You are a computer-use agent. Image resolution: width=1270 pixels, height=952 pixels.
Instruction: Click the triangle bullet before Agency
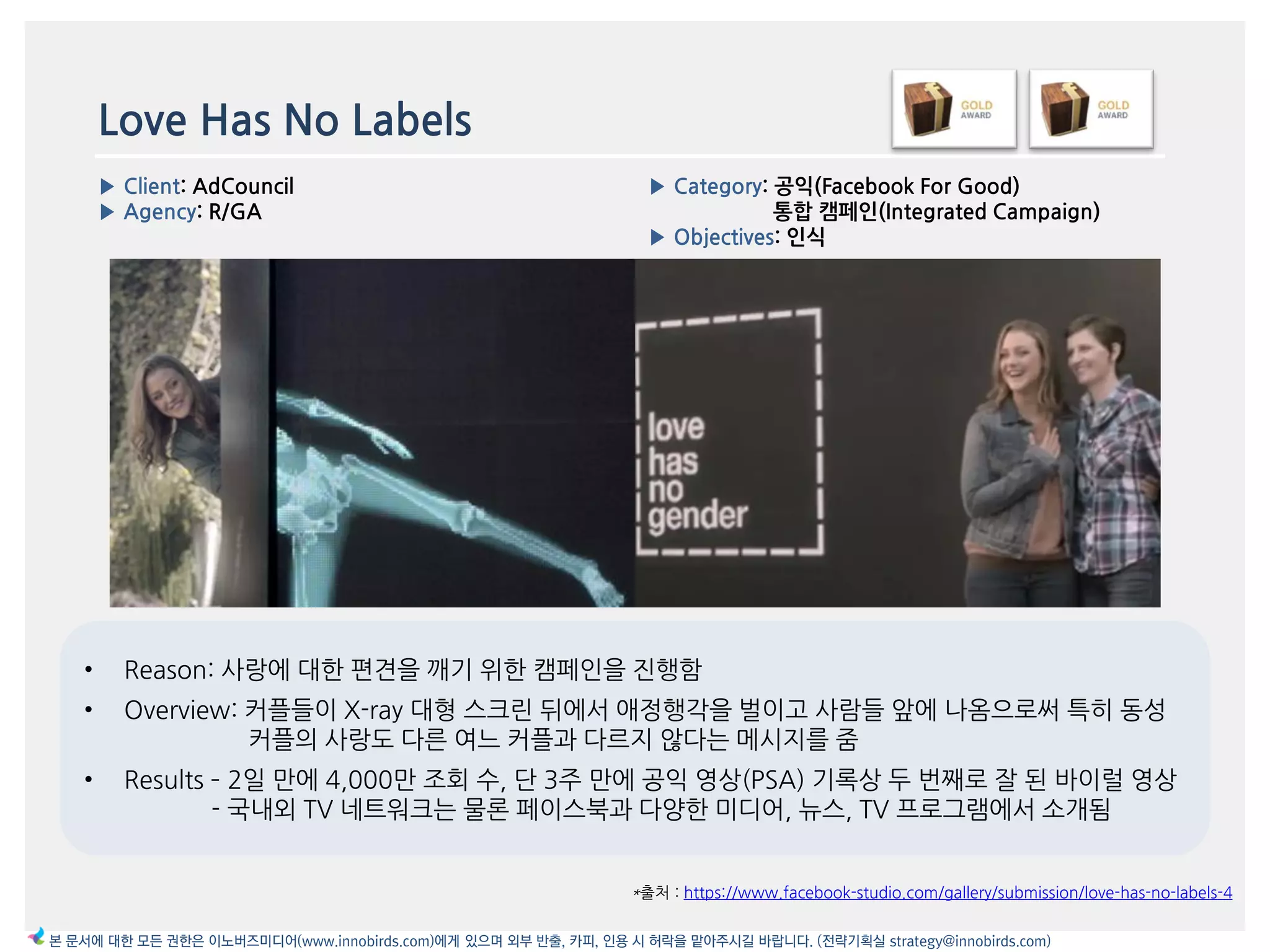coord(107,212)
